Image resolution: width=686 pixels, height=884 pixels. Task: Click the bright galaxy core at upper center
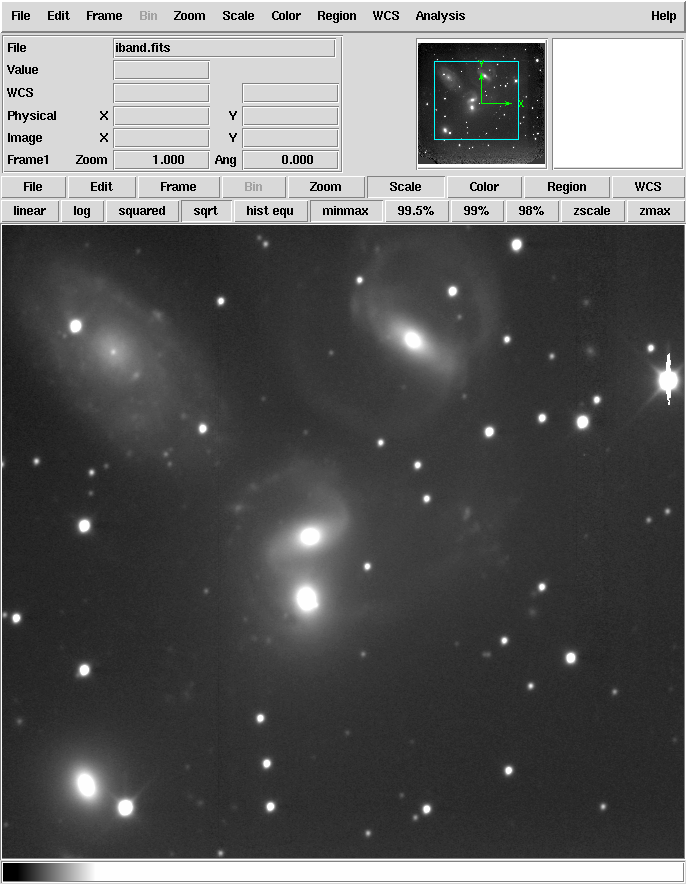(413, 339)
